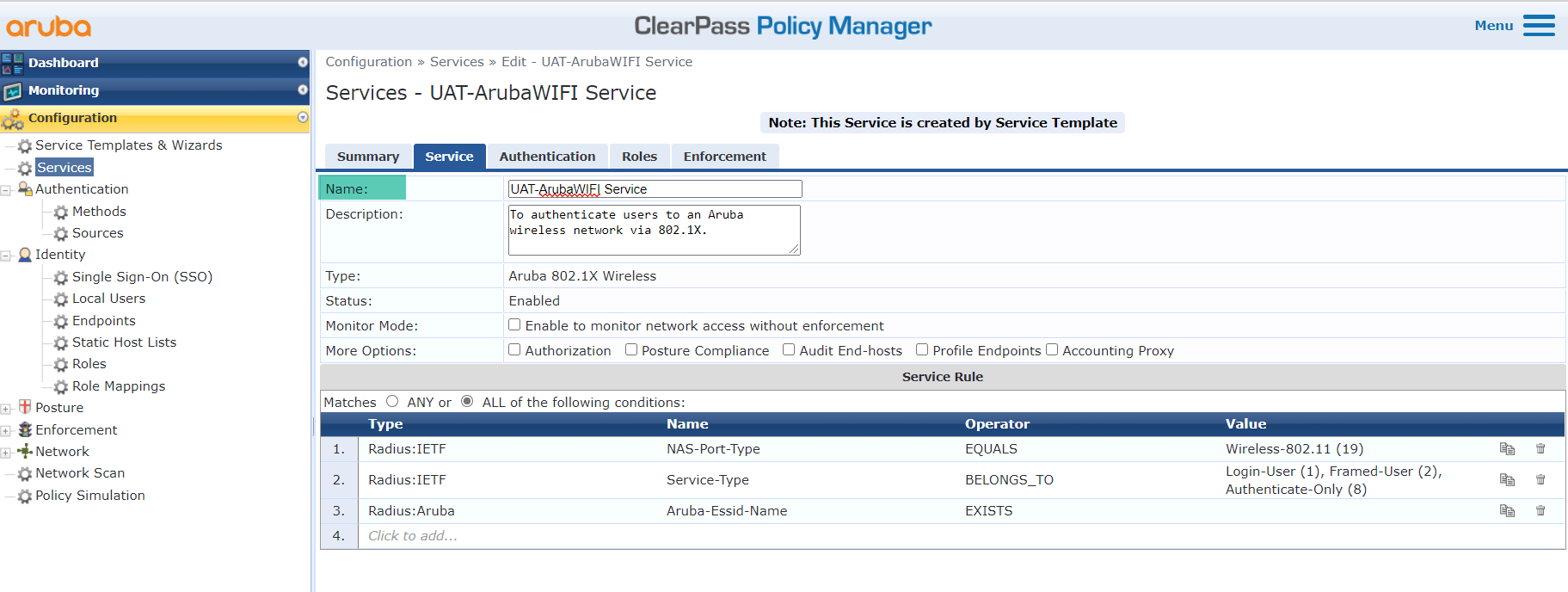
Task: Expand the Dashboard section arrow
Action: 303,62
